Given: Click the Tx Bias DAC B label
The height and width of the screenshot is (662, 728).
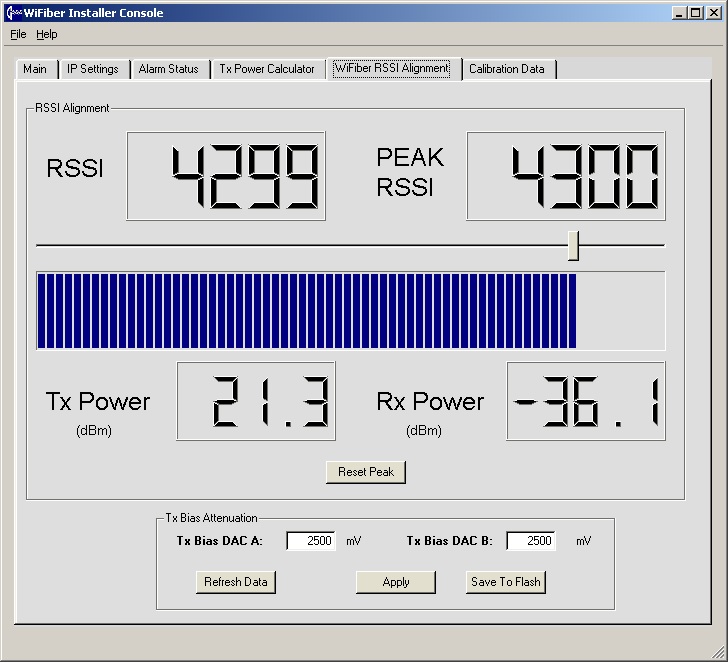Looking at the screenshot, I should pyautogui.click(x=449, y=541).
